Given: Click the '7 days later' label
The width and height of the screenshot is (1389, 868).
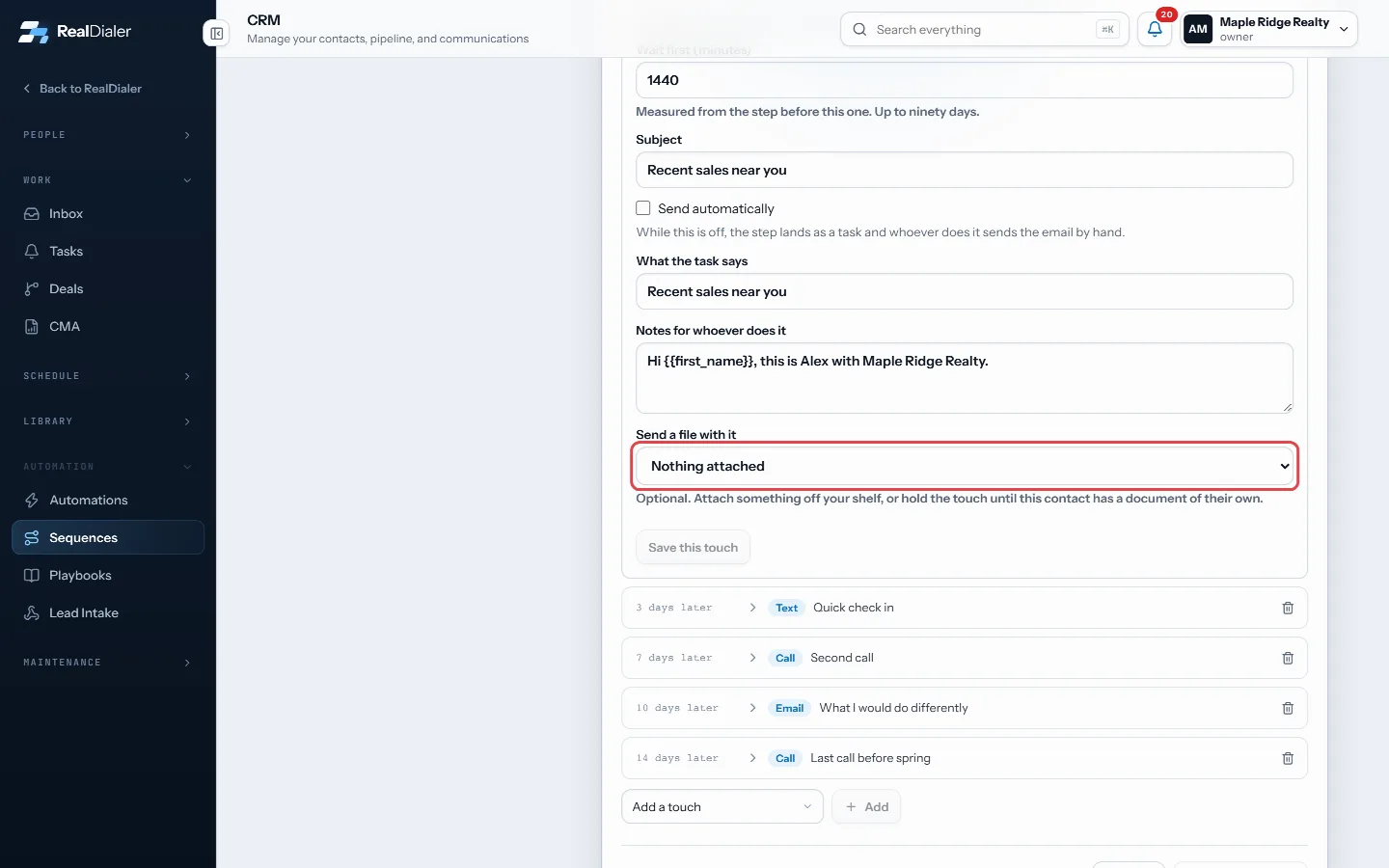Looking at the screenshot, I should (x=674, y=659).
